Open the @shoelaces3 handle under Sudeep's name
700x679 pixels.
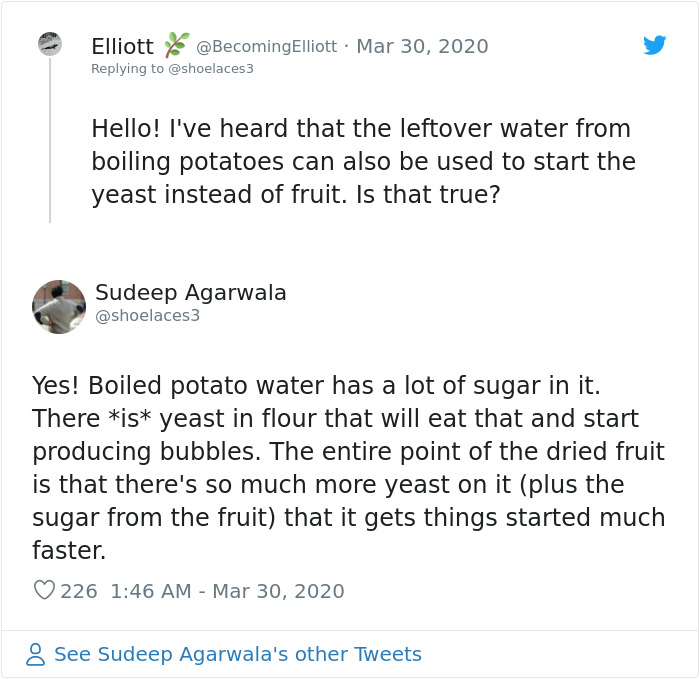click(x=147, y=316)
